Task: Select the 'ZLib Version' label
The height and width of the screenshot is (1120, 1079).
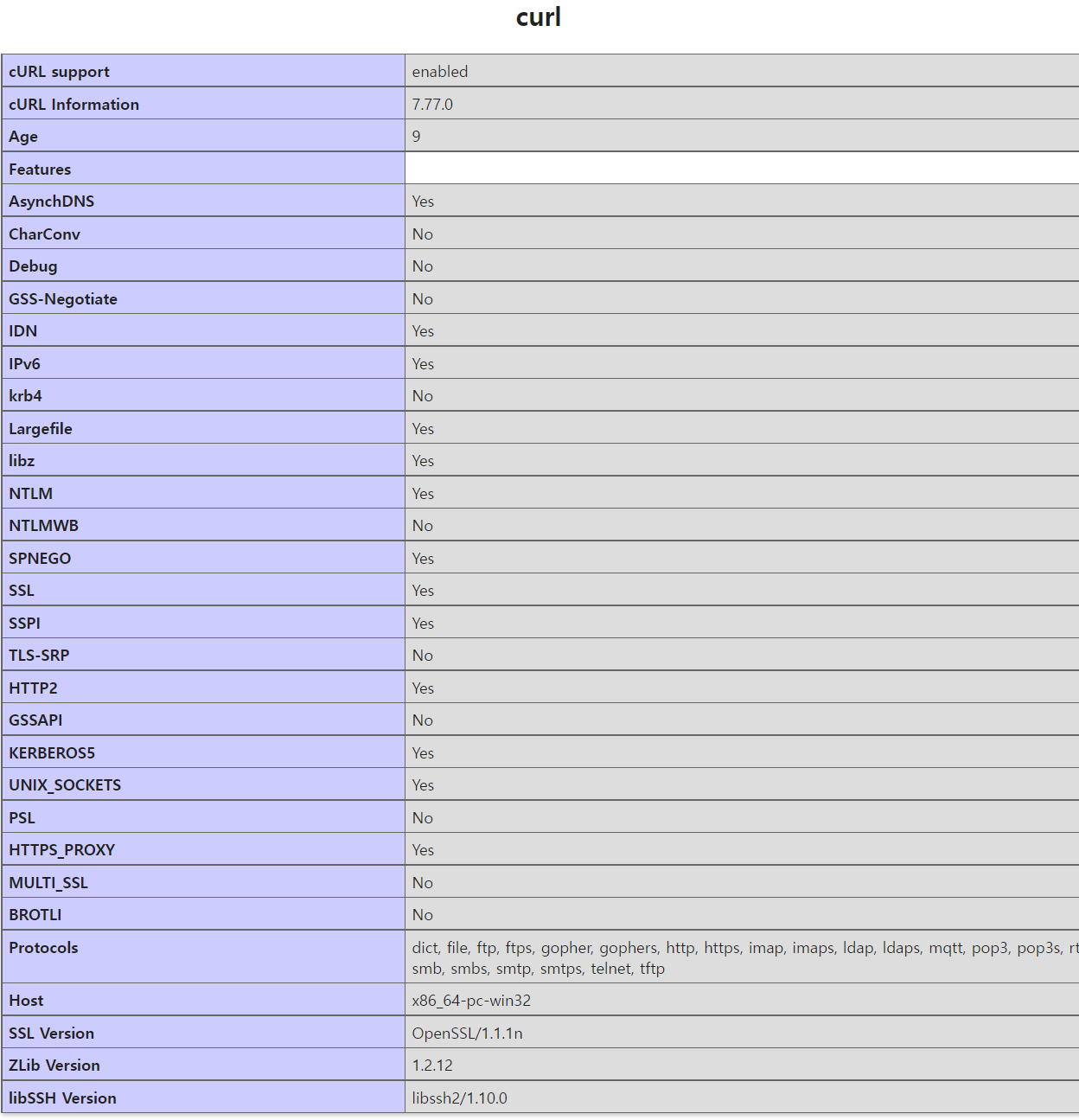Action: (54, 1066)
